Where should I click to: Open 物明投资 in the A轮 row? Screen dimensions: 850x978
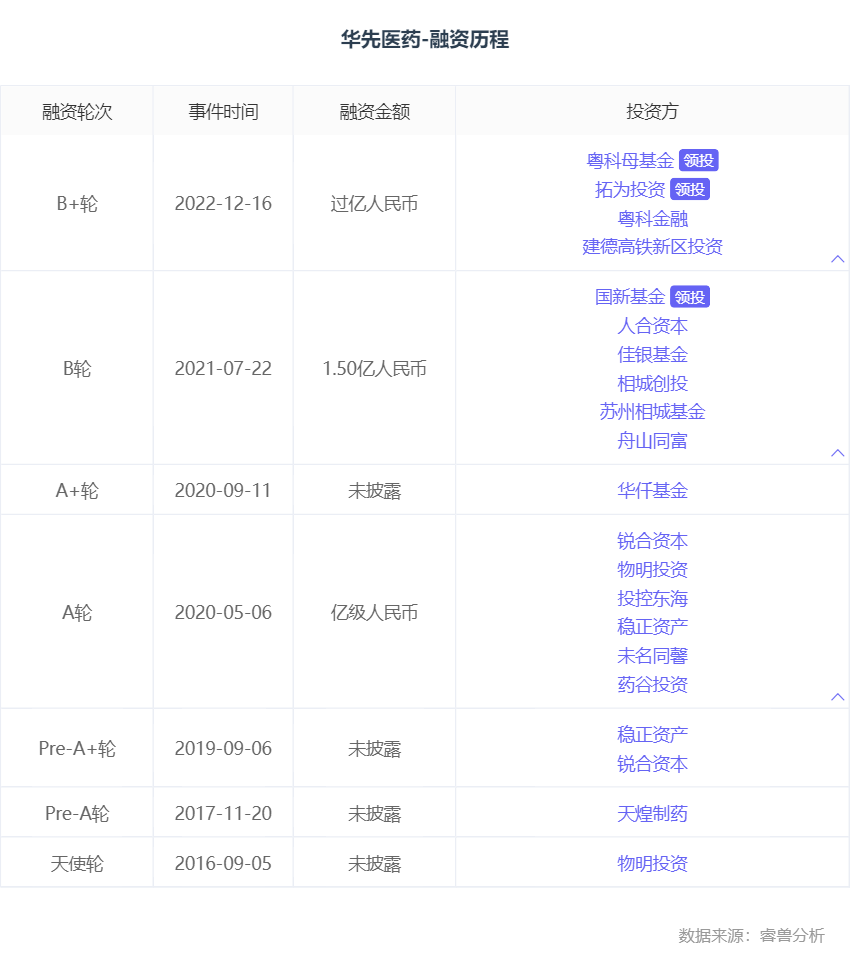[x=652, y=569]
